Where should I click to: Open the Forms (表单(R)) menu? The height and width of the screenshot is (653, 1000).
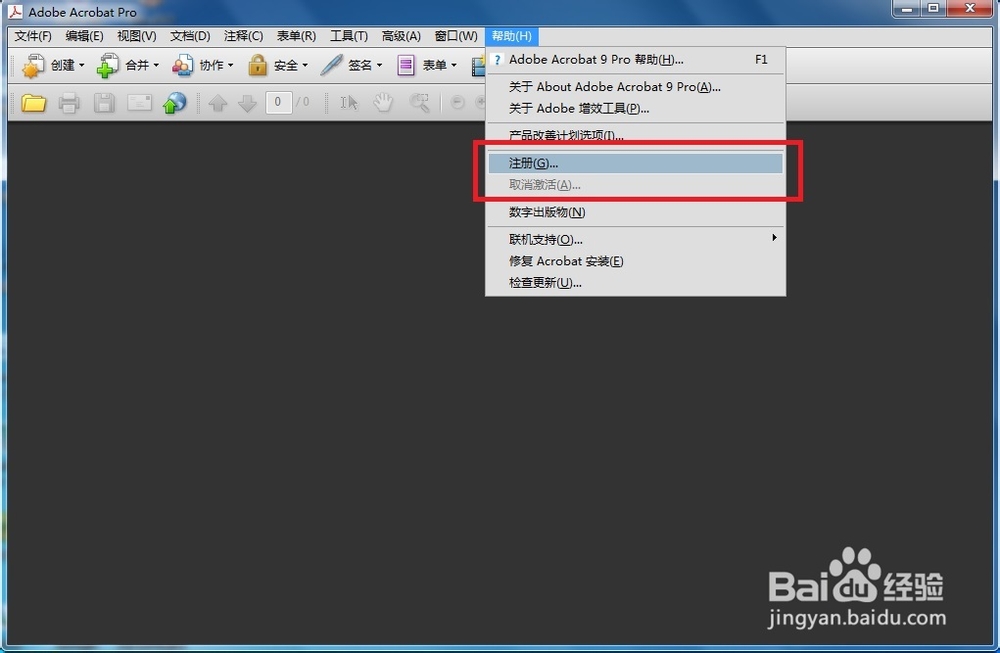(296, 36)
